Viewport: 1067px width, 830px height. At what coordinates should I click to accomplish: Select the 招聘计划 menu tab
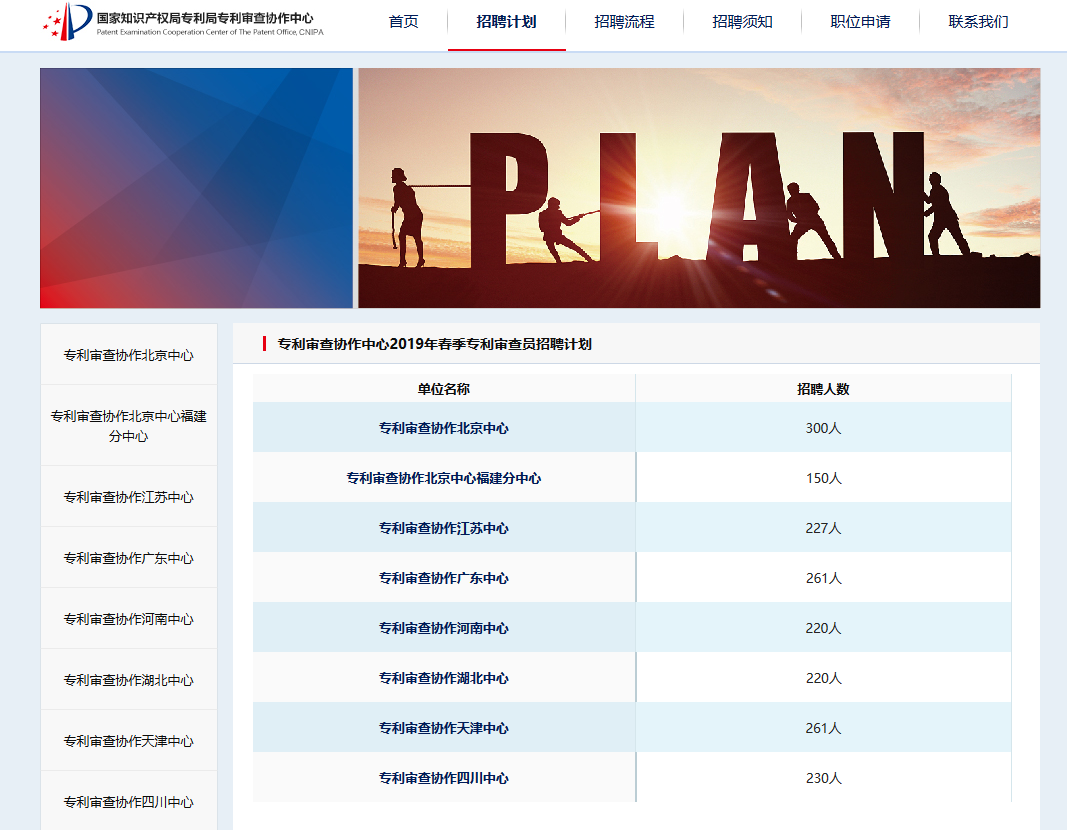(506, 22)
